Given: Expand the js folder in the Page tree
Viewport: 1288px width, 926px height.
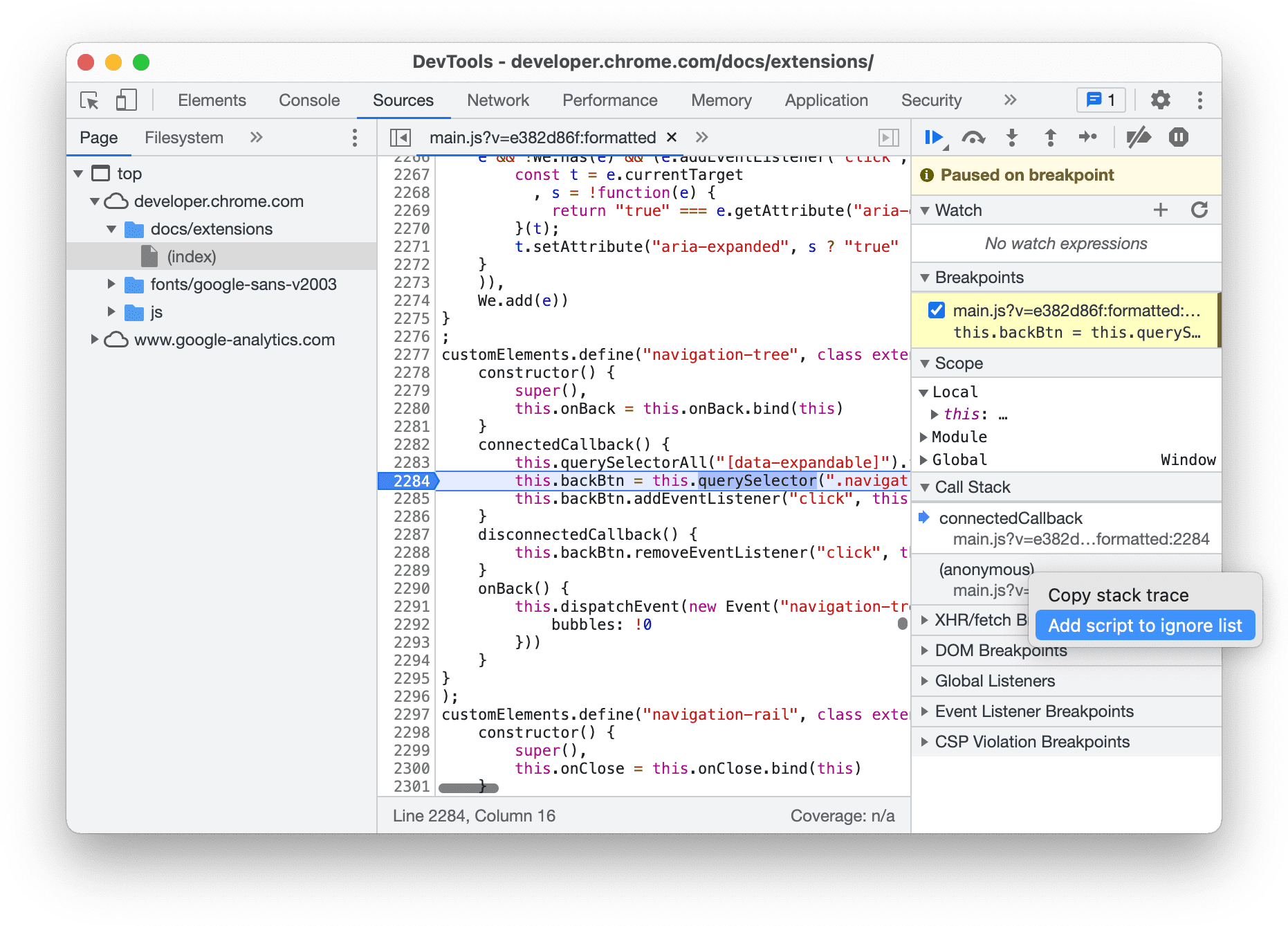Looking at the screenshot, I should (x=112, y=311).
